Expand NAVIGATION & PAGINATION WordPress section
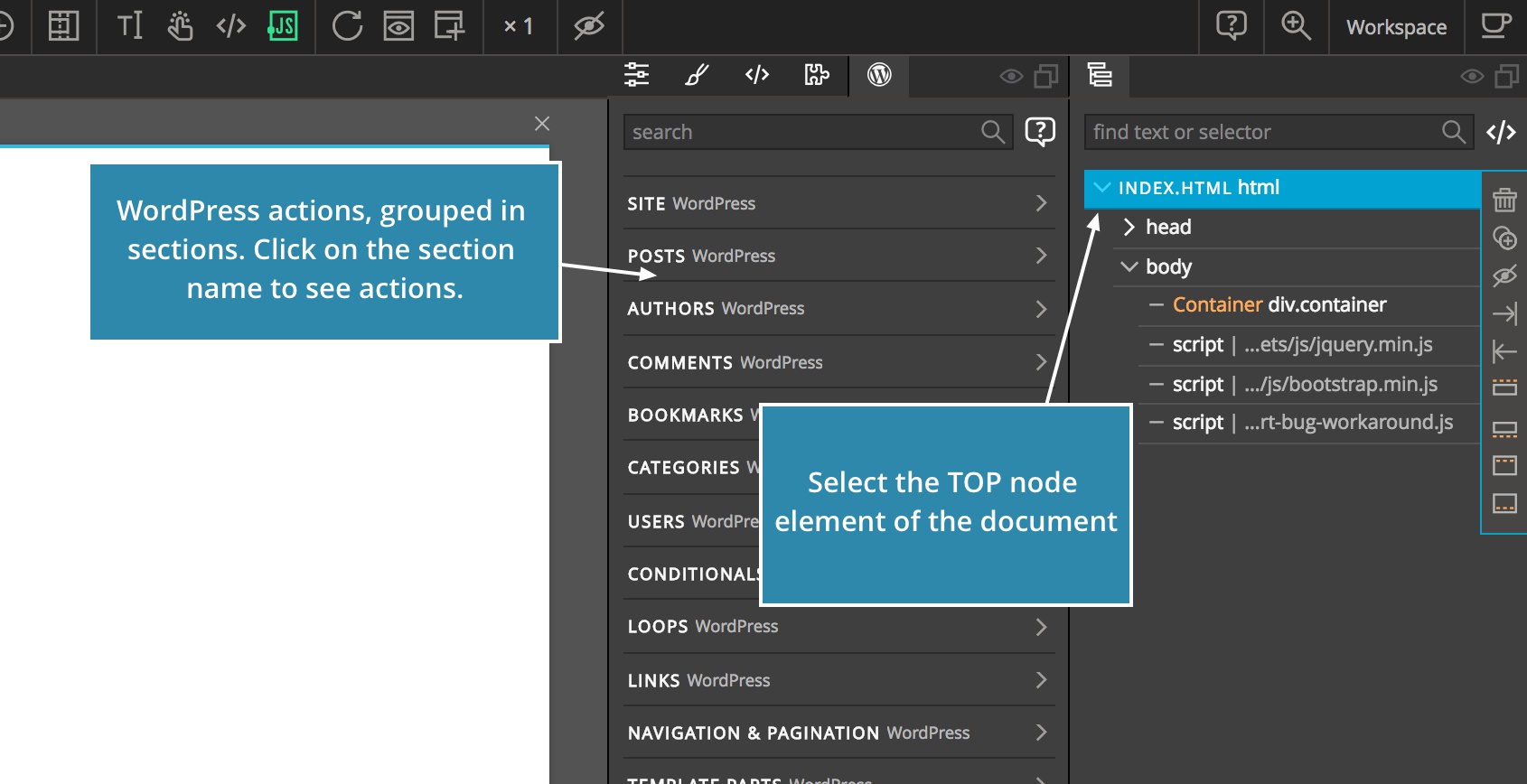 839,733
